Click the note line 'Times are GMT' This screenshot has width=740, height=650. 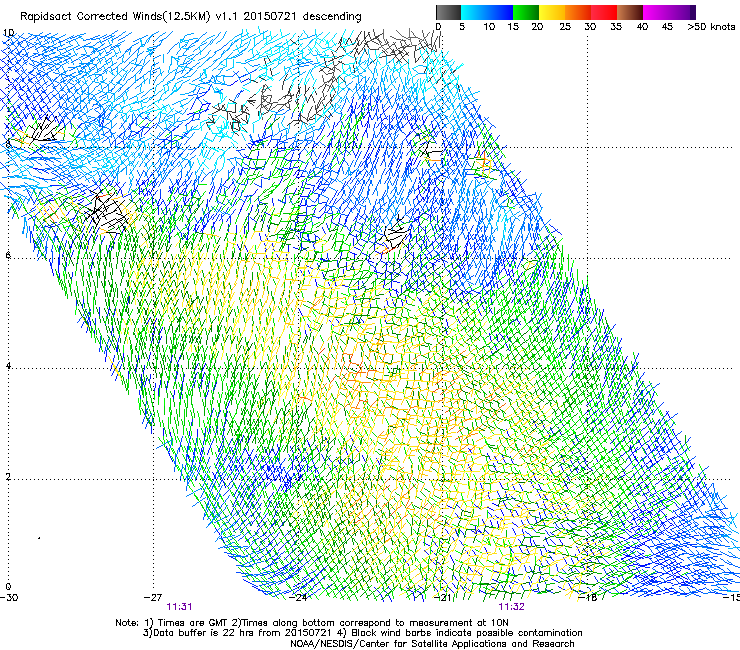coord(193,623)
